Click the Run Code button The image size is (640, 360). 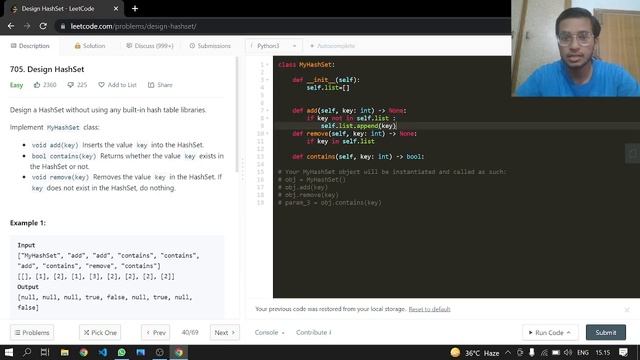point(549,333)
